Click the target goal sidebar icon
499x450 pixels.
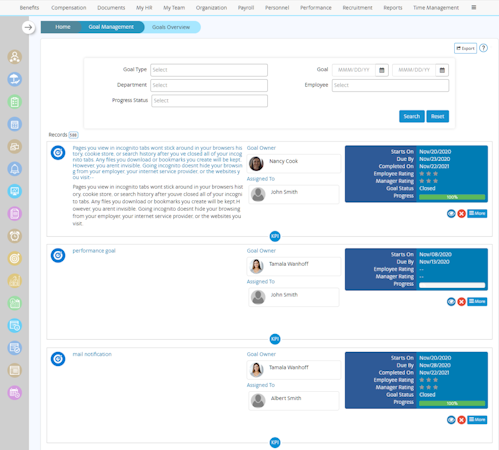pos(15,258)
